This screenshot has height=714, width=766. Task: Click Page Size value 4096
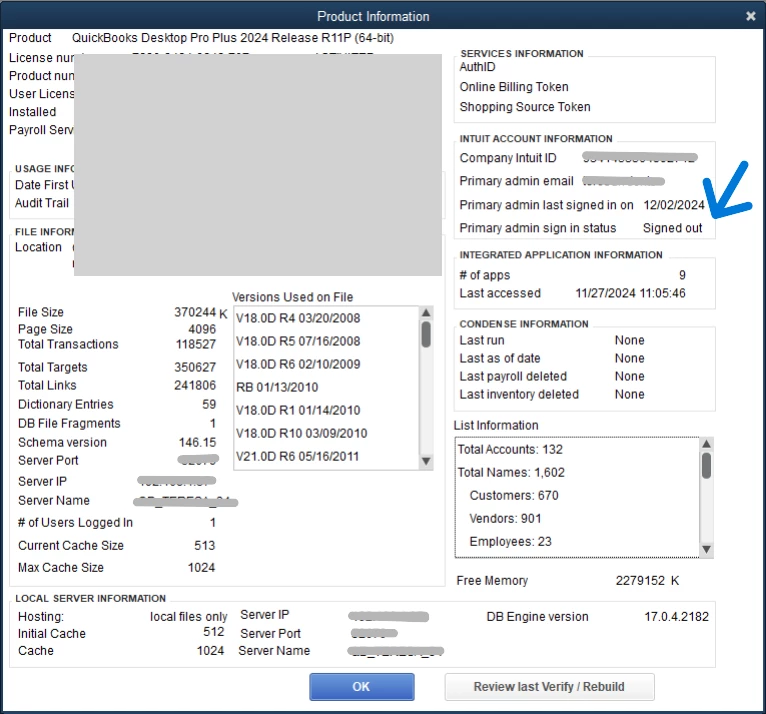pos(202,329)
